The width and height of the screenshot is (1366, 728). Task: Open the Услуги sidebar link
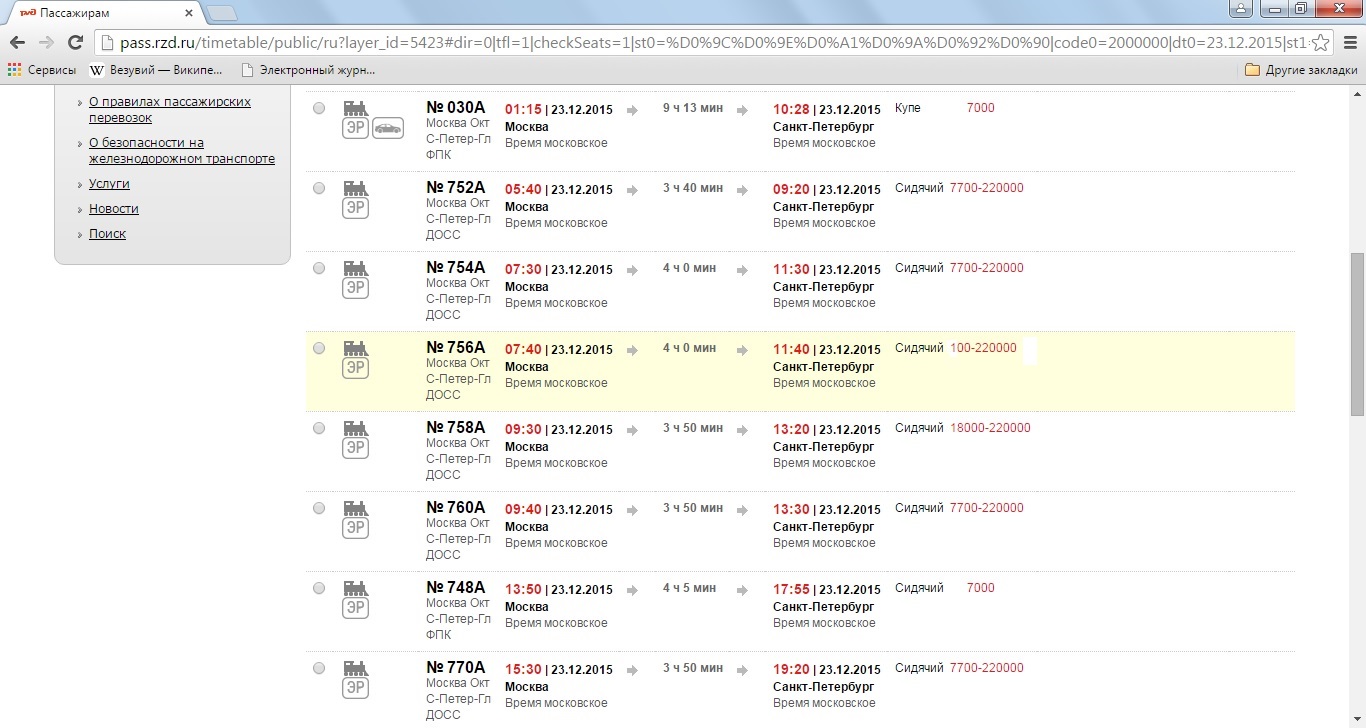(109, 184)
